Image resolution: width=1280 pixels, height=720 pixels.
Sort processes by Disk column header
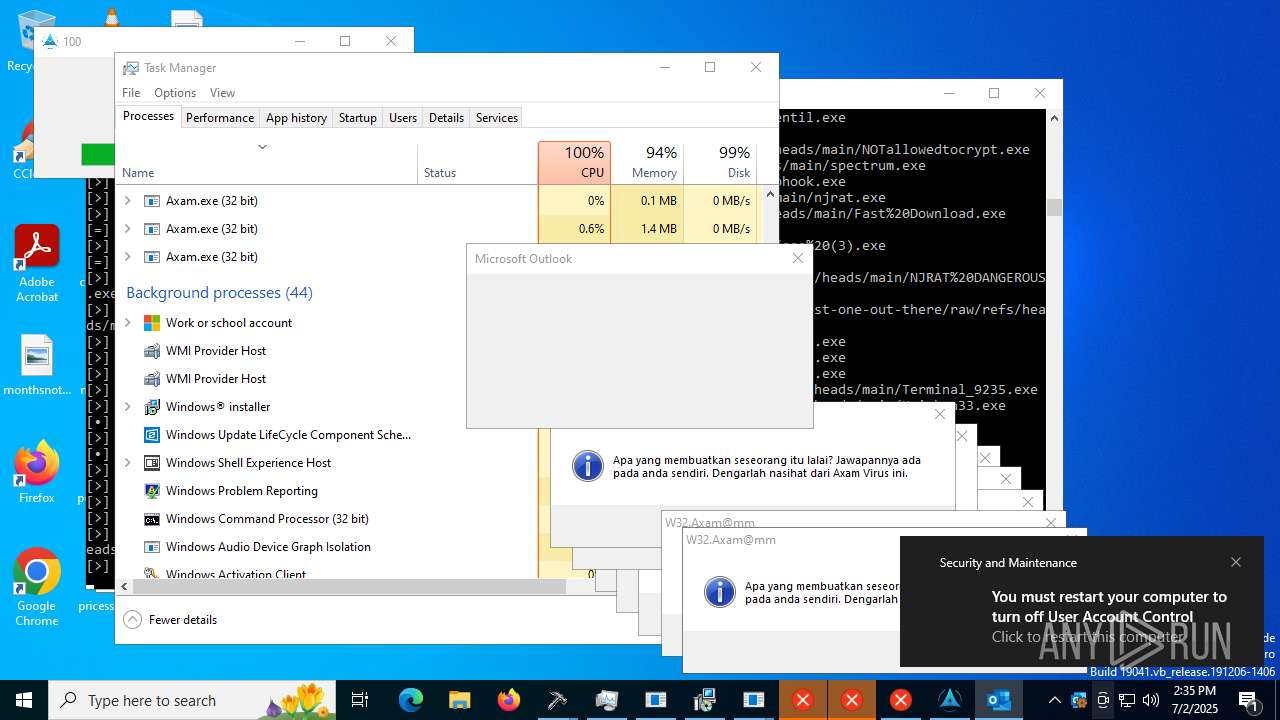coord(719,162)
